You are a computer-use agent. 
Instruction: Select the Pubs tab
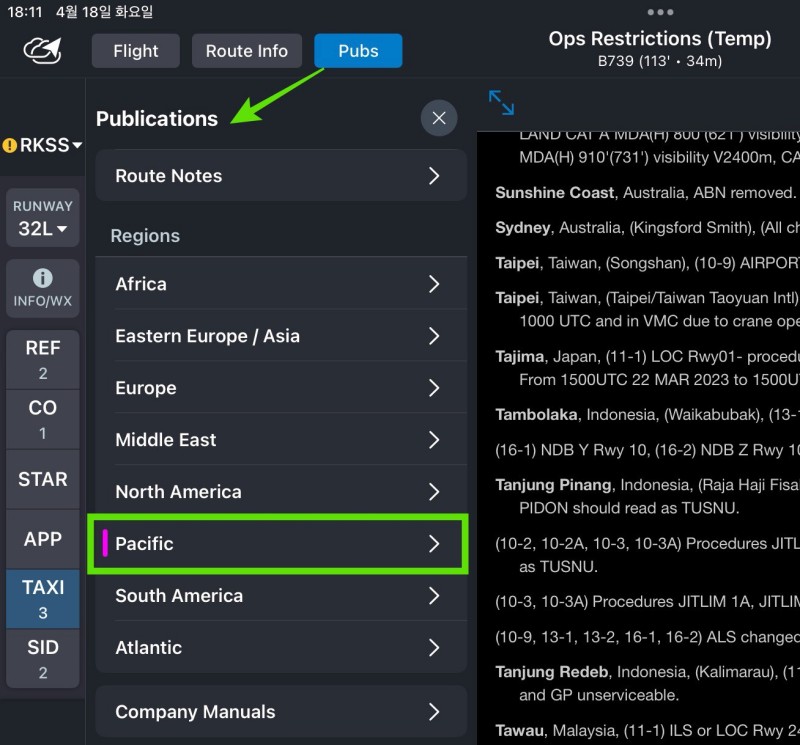pyautogui.click(x=358, y=51)
